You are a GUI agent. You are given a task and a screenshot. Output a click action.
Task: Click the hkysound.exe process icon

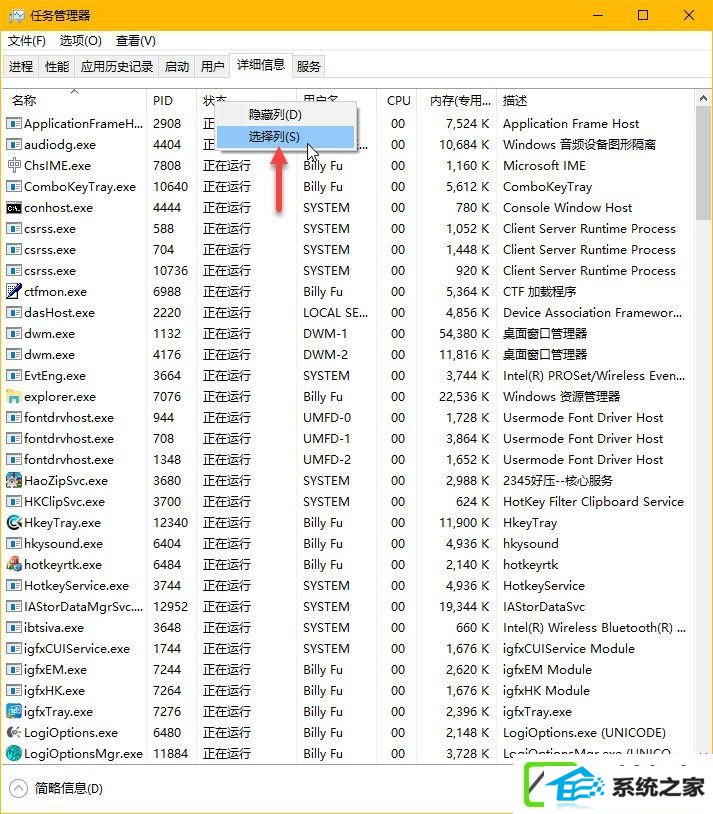pyautogui.click(x=14, y=544)
